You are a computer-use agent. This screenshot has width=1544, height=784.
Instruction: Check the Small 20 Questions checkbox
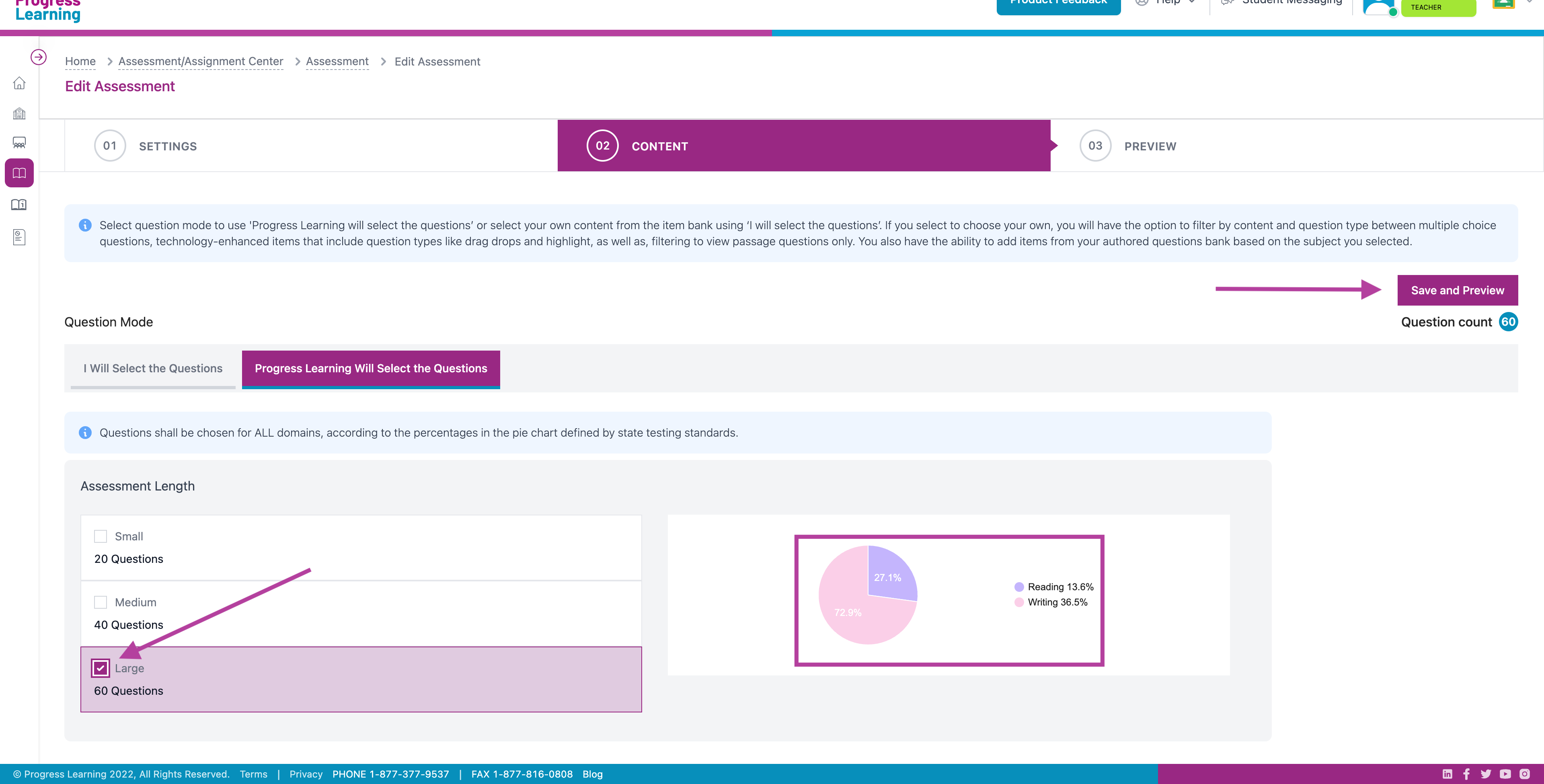pyautogui.click(x=100, y=536)
